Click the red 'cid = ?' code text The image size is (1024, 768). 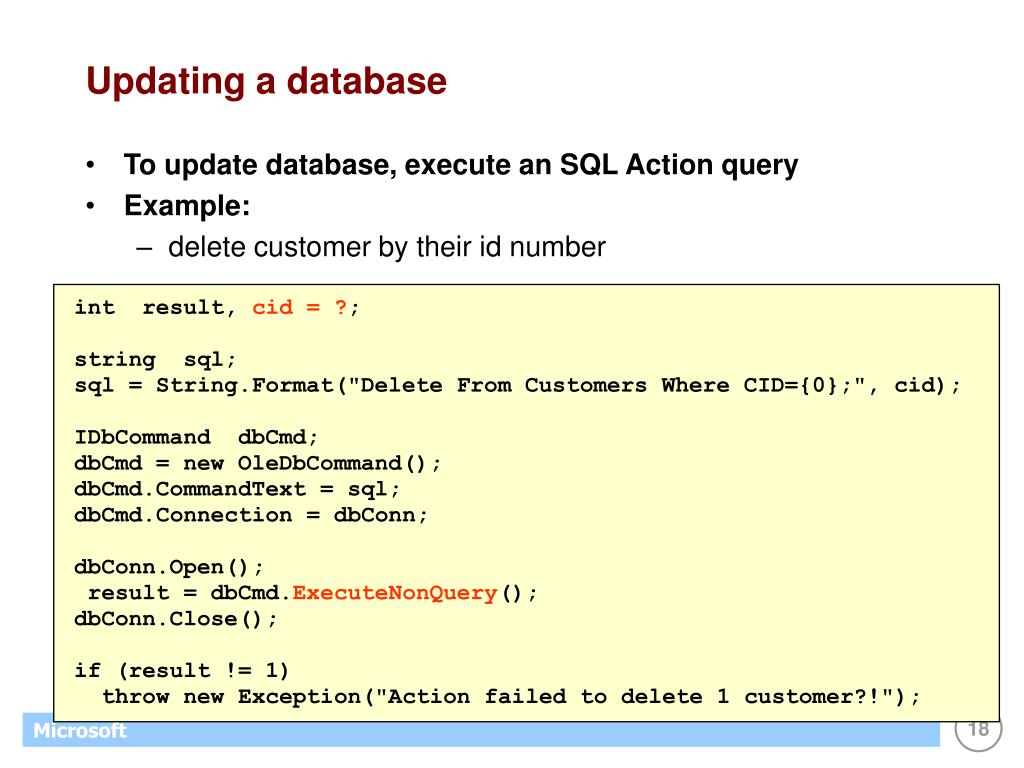coord(299,307)
